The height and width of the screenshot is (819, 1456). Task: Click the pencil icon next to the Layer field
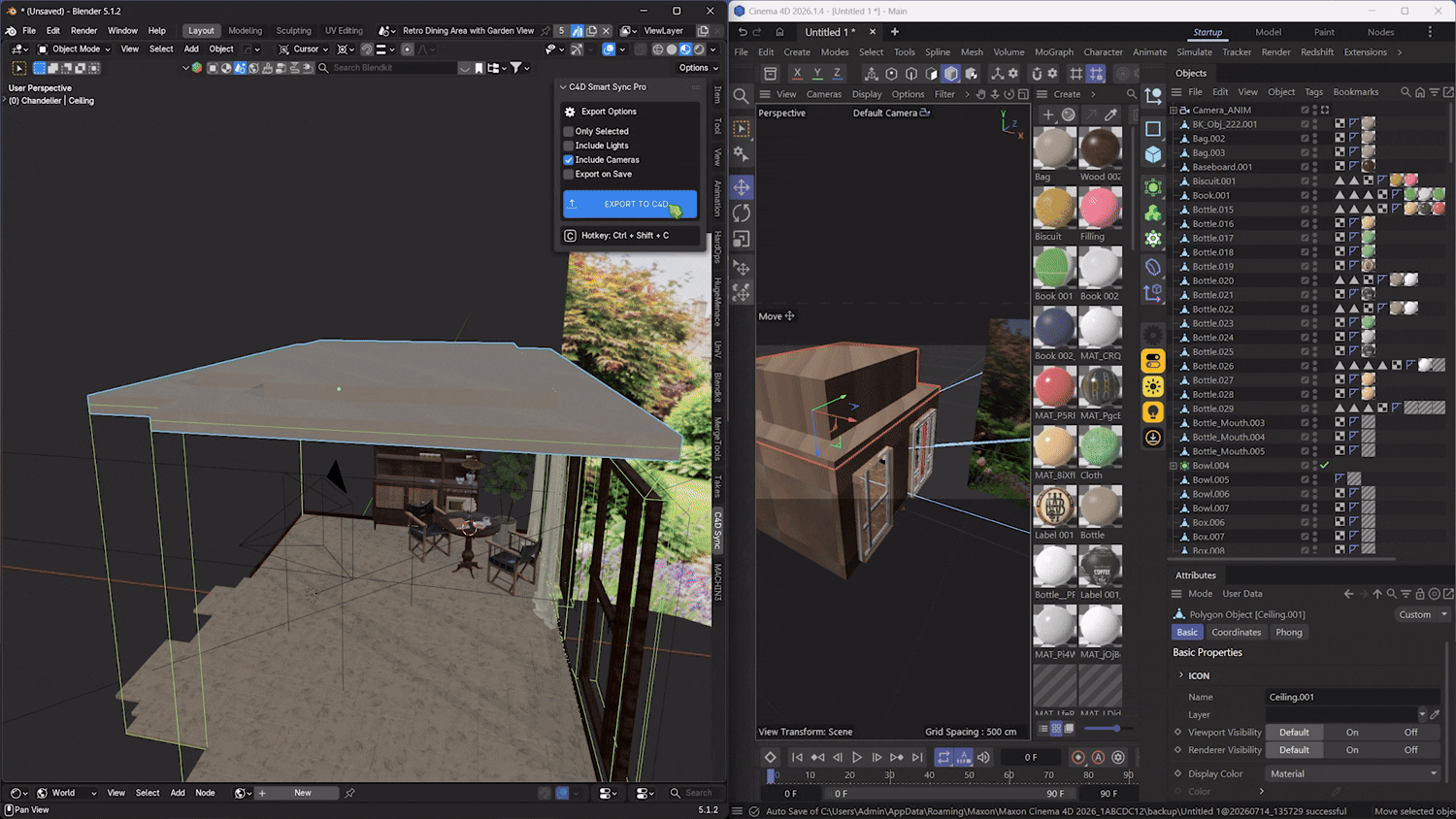(1435, 714)
